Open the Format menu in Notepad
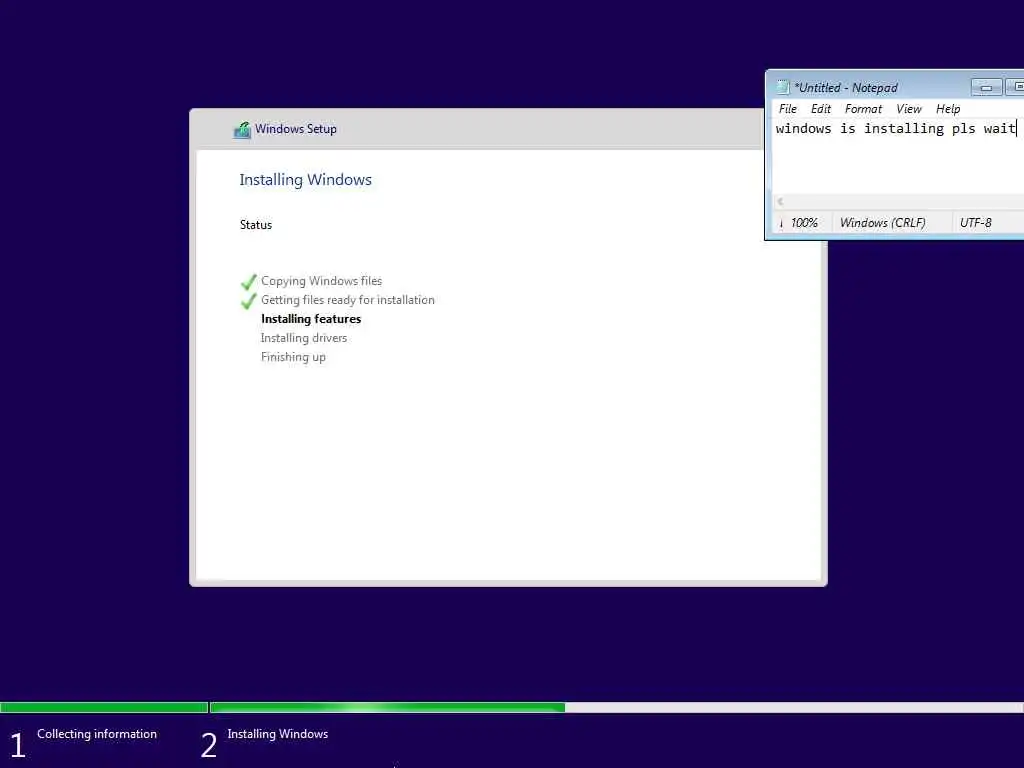 (x=863, y=109)
